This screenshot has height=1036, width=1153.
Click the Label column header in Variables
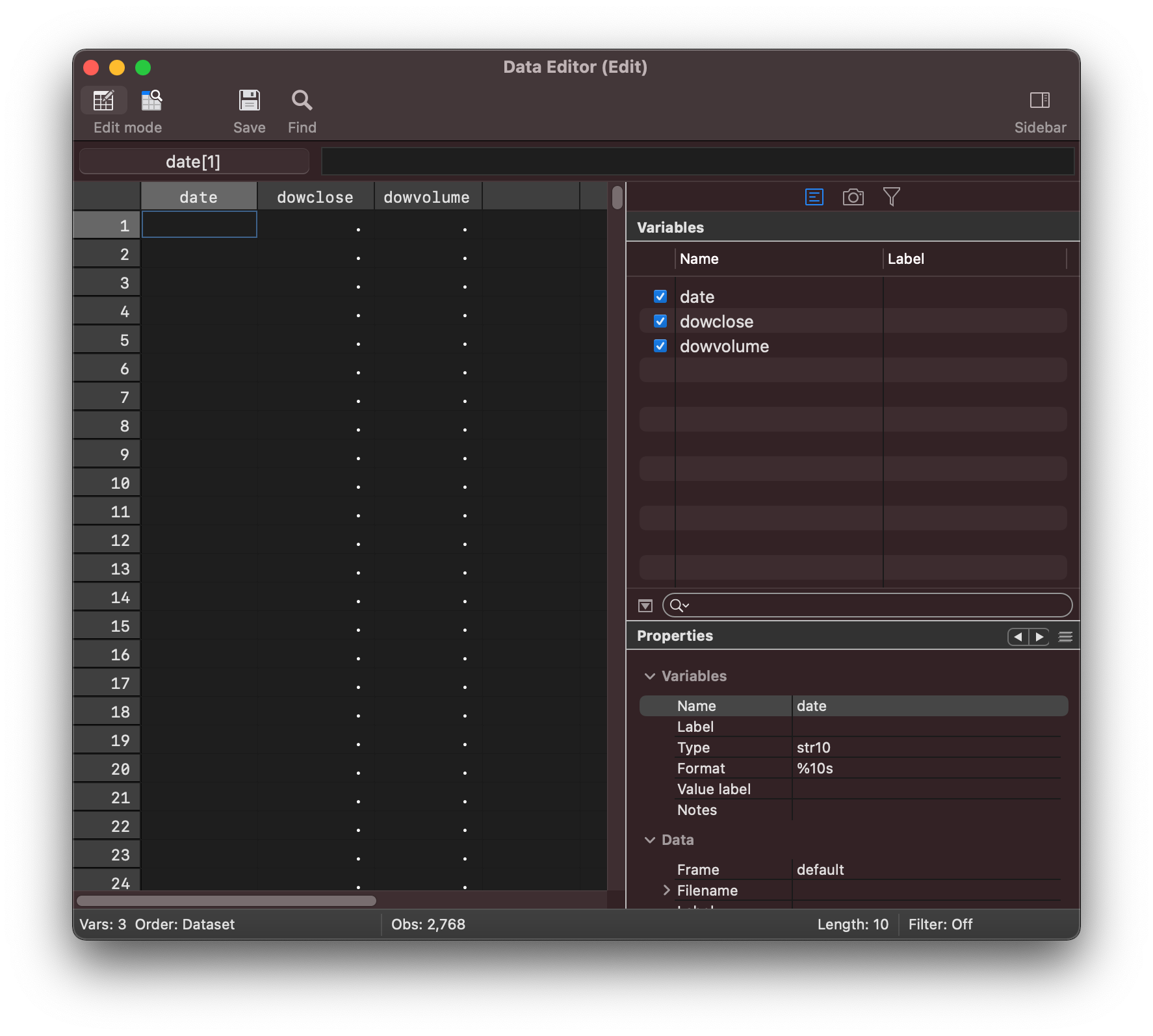pos(974,259)
